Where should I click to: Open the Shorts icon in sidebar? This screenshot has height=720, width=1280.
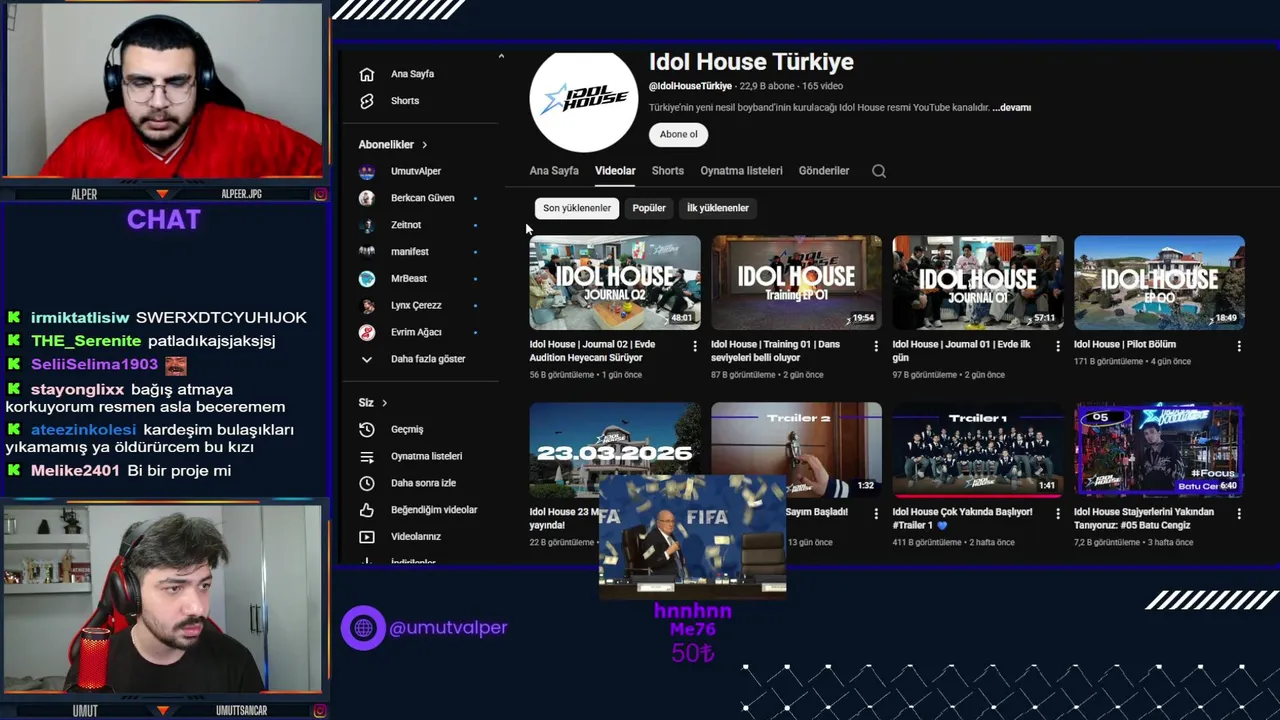coord(367,101)
